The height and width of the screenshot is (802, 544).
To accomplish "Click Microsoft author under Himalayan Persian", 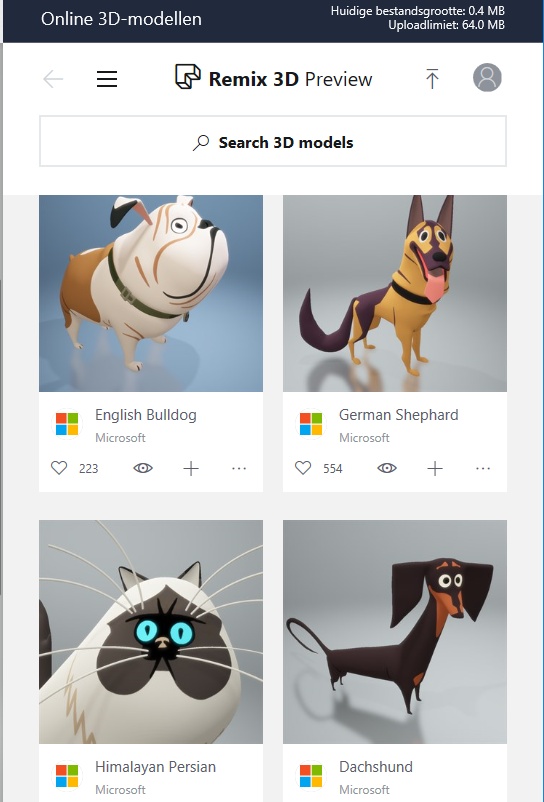I will (120, 790).
